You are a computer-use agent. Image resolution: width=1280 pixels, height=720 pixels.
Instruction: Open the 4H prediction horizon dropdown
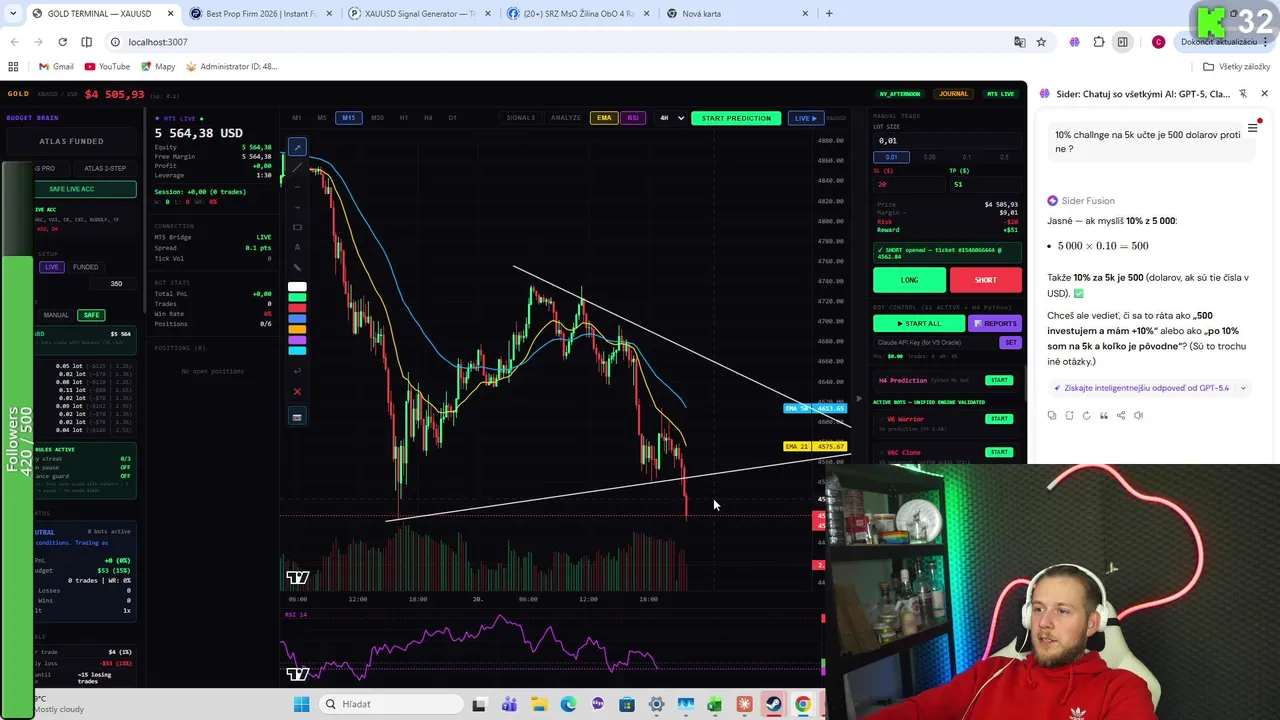click(671, 118)
